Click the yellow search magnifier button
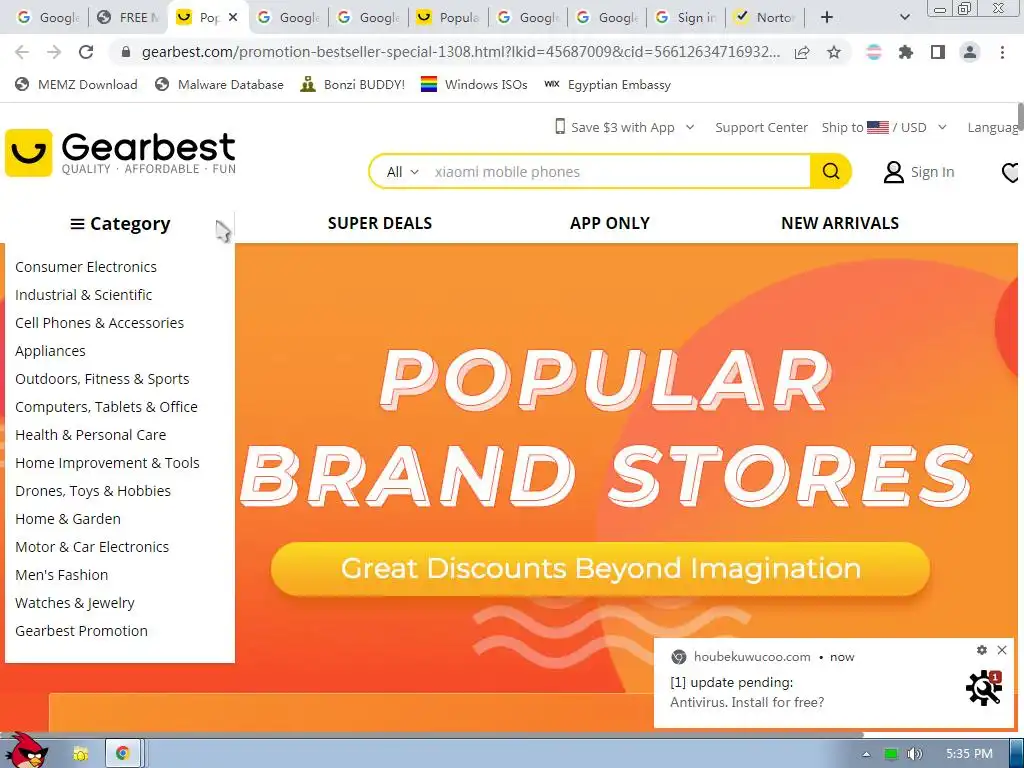1024x768 pixels. tap(831, 171)
